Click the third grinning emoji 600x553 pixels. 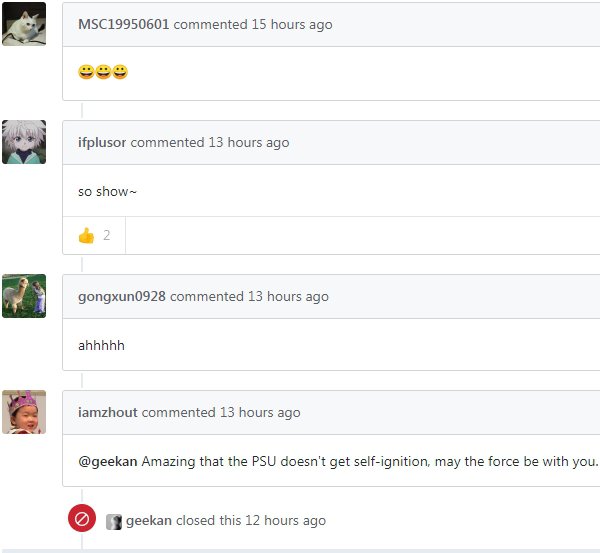coord(120,72)
